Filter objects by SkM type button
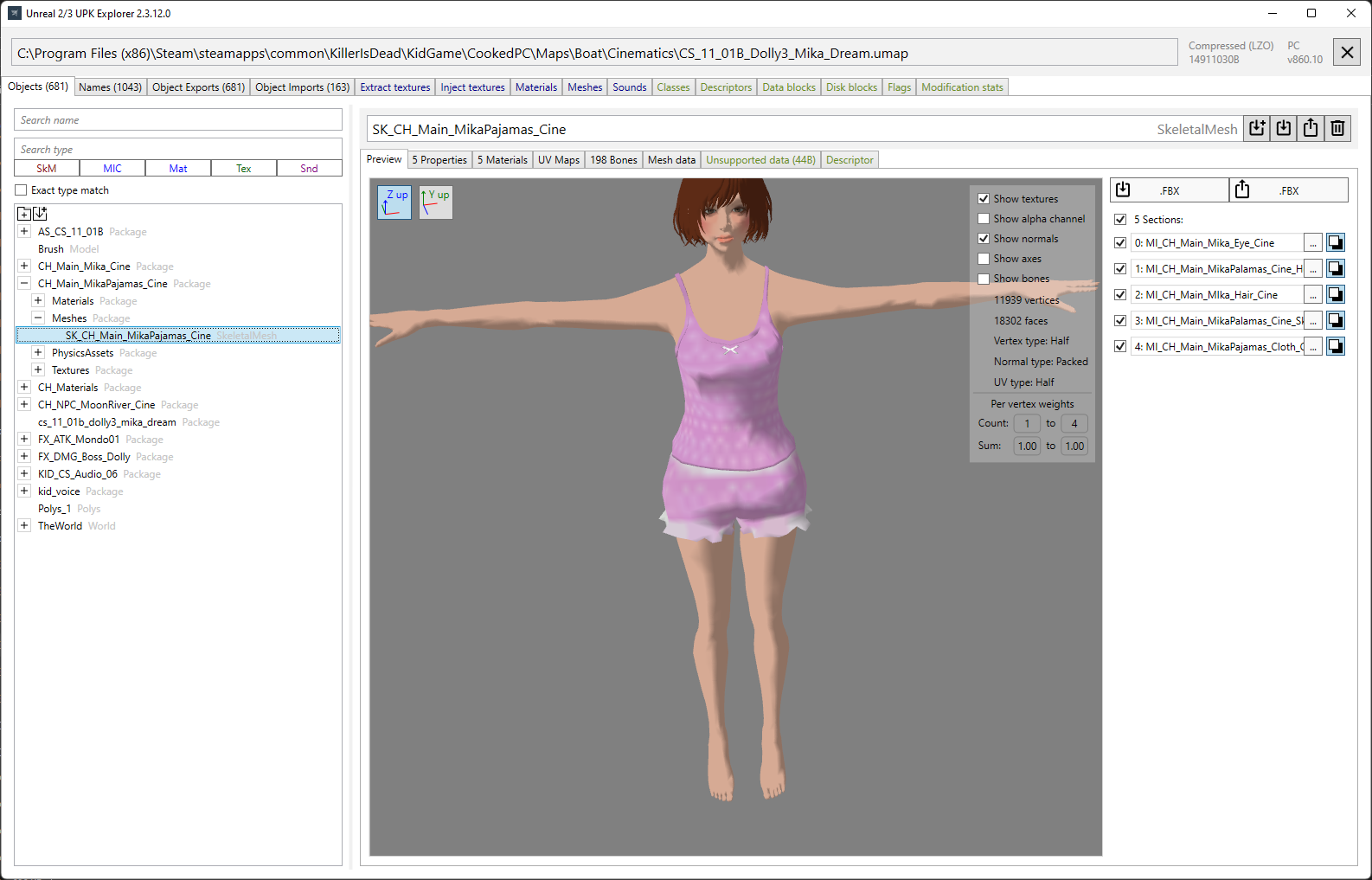This screenshot has width=1372, height=880. click(x=47, y=169)
